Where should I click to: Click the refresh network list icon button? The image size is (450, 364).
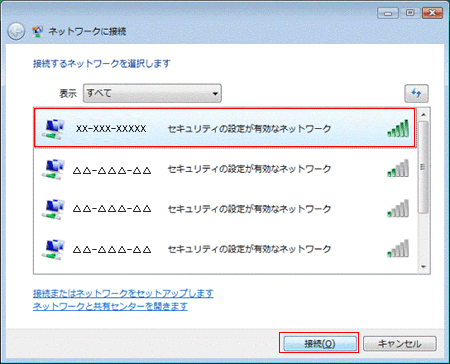[416, 93]
